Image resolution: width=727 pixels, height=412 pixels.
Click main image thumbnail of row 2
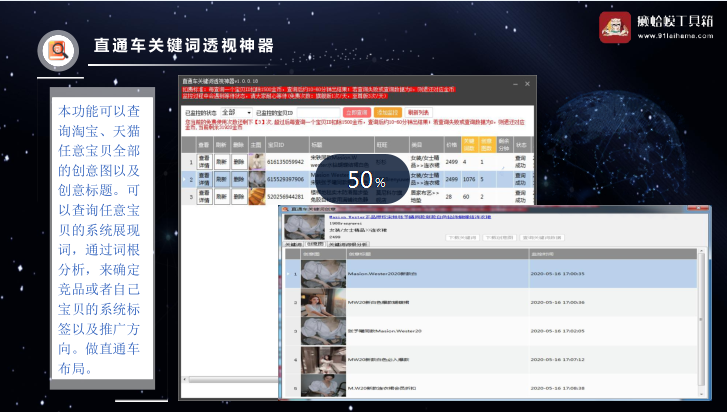tap(256, 179)
